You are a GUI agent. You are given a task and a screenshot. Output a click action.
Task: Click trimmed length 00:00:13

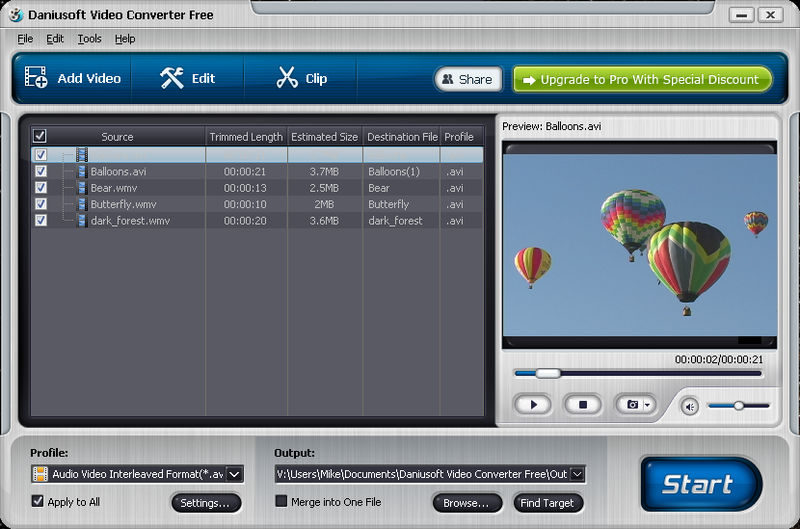coord(245,188)
